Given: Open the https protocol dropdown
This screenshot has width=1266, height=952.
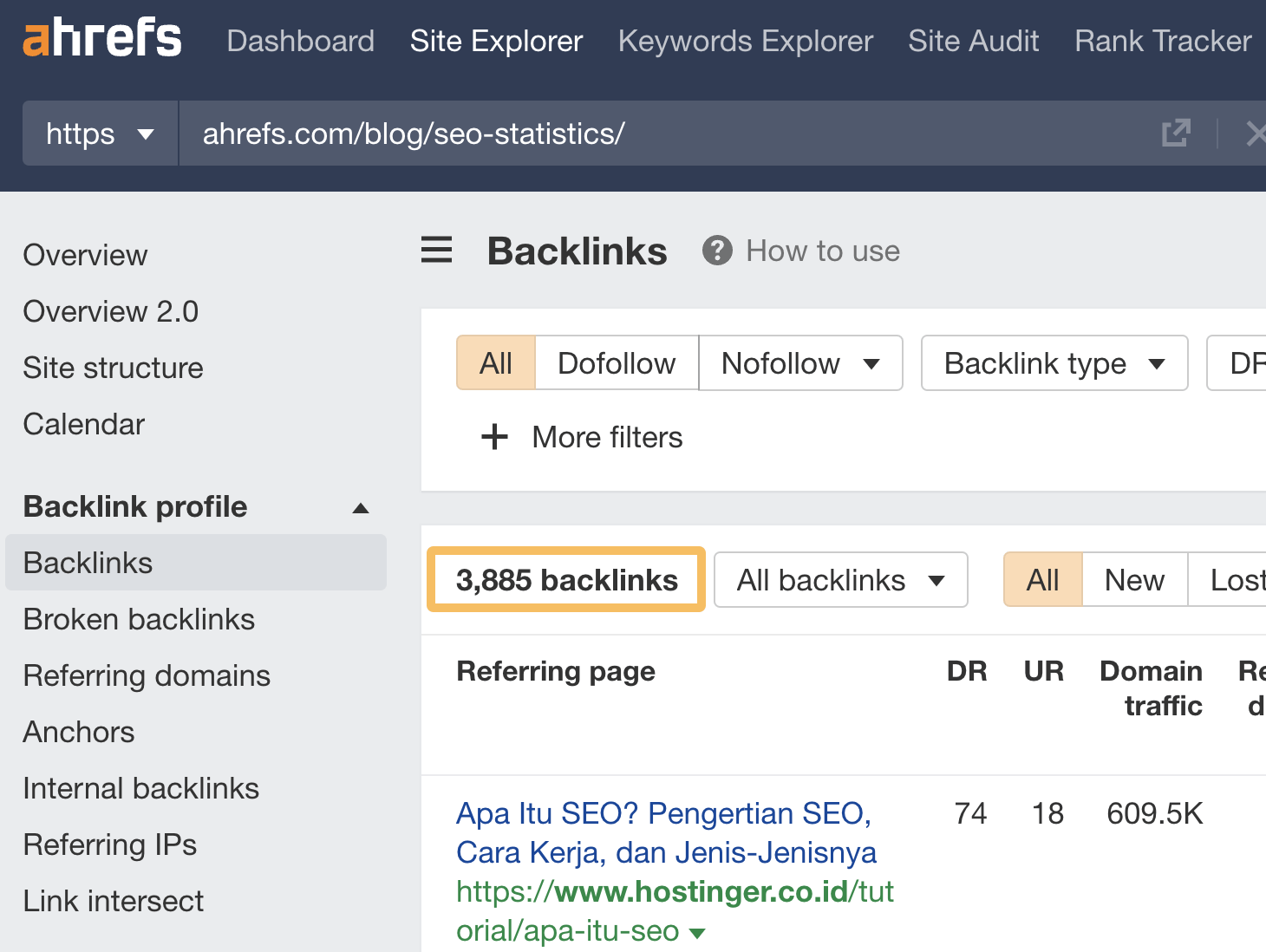Looking at the screenshot, I should (x=98, y=133).
